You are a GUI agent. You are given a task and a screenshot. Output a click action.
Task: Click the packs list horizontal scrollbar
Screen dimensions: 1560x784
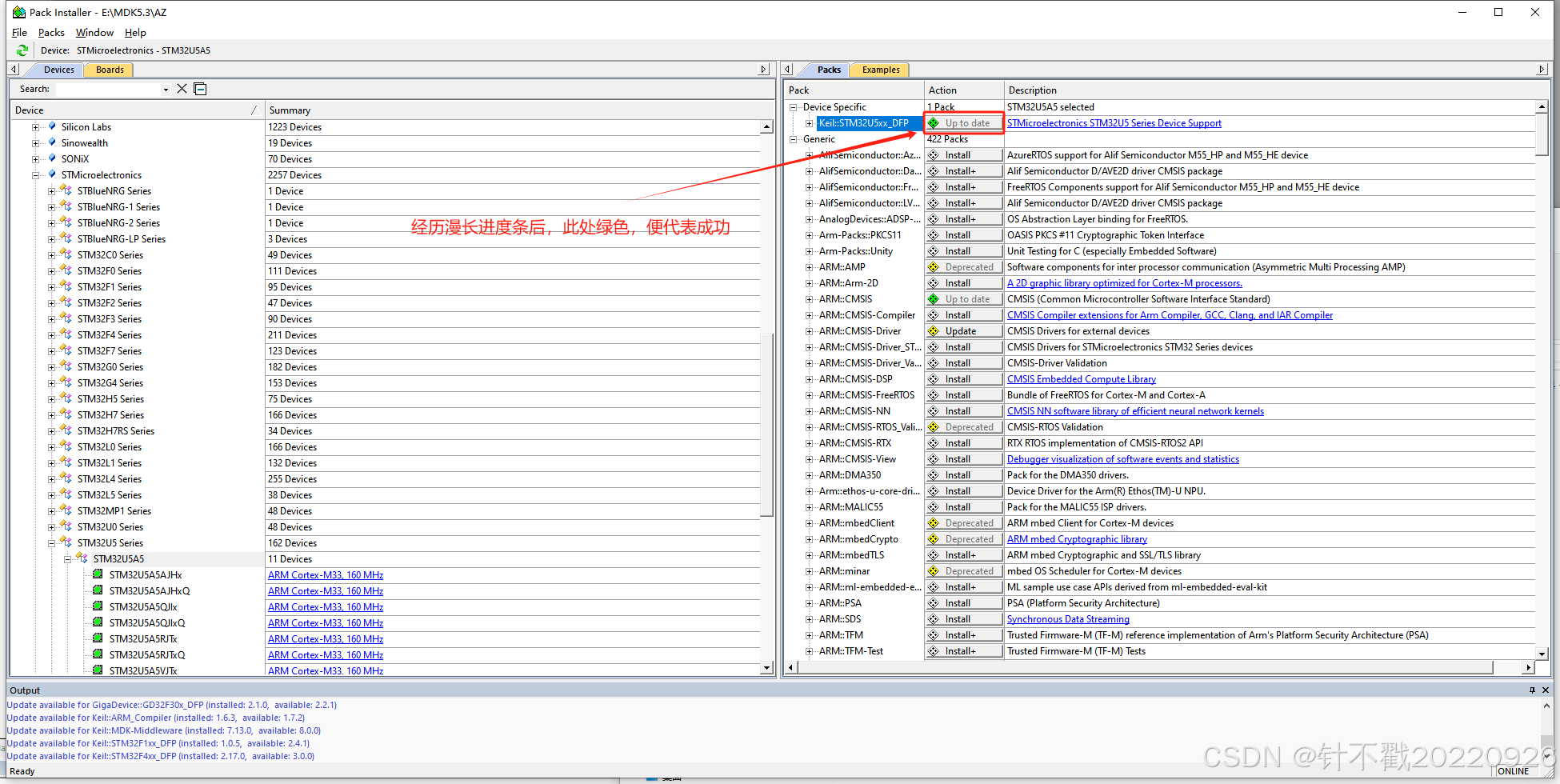pyautogui.click(x=1146, y=667)
